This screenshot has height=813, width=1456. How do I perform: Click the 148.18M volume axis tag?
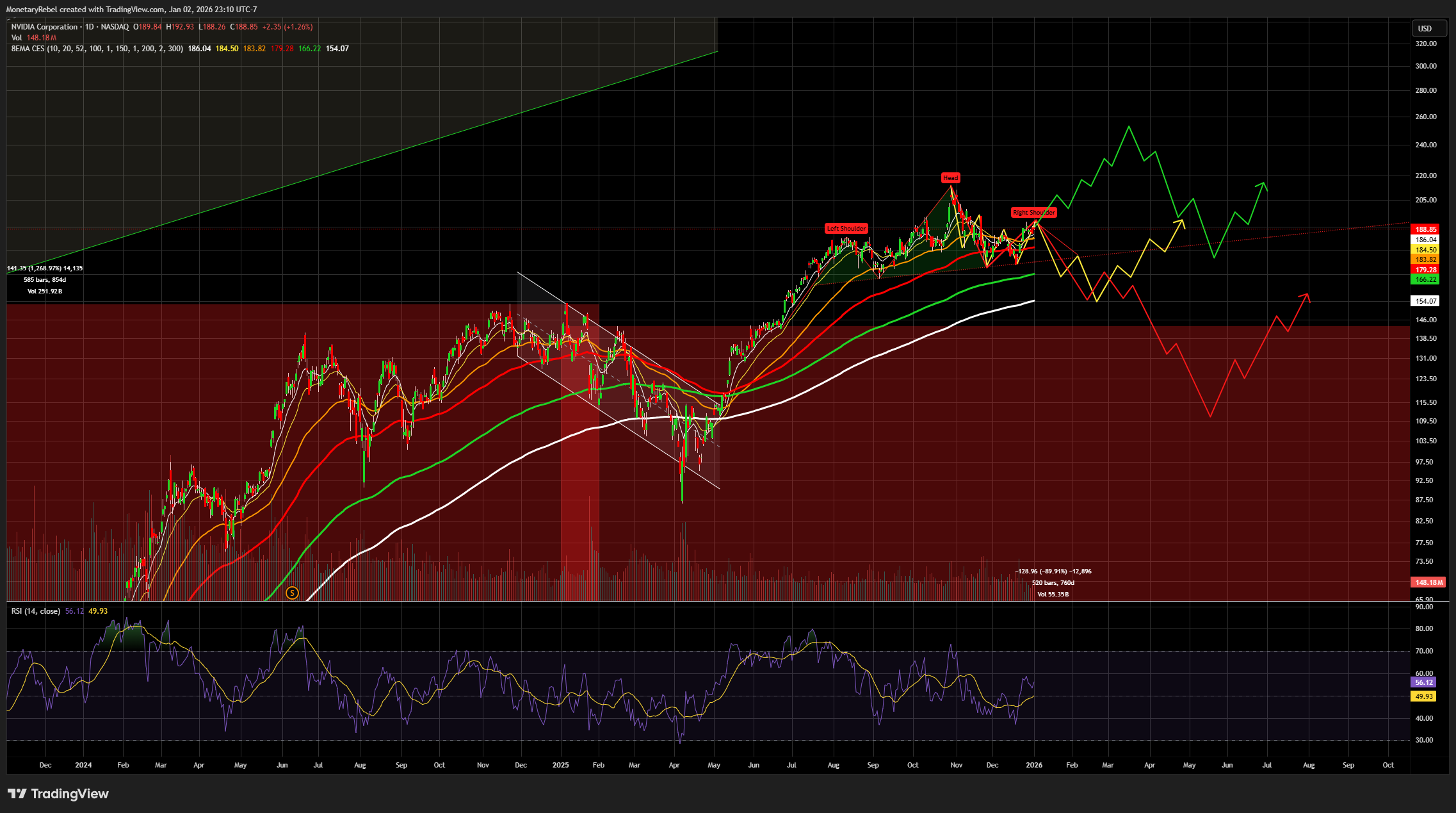click(1428, 582)
